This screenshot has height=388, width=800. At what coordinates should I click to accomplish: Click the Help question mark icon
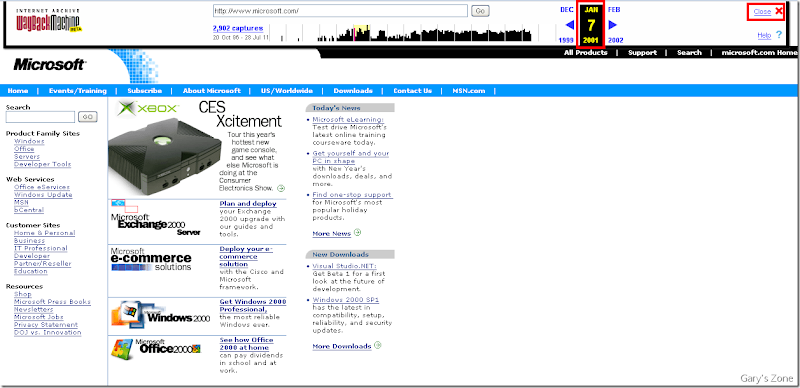click(779, 35)
